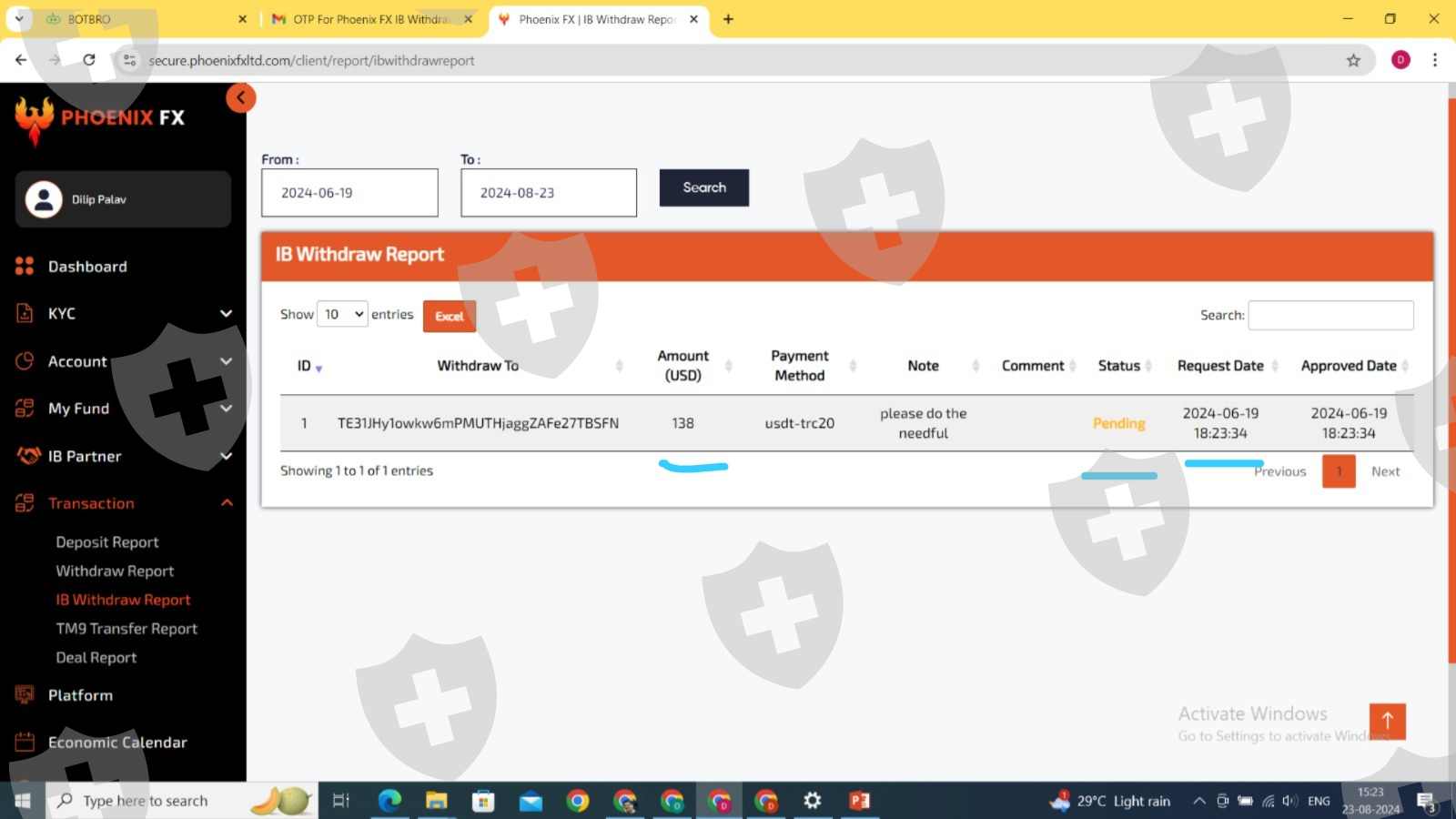Expand the KYC menu

tap(124, 314)
